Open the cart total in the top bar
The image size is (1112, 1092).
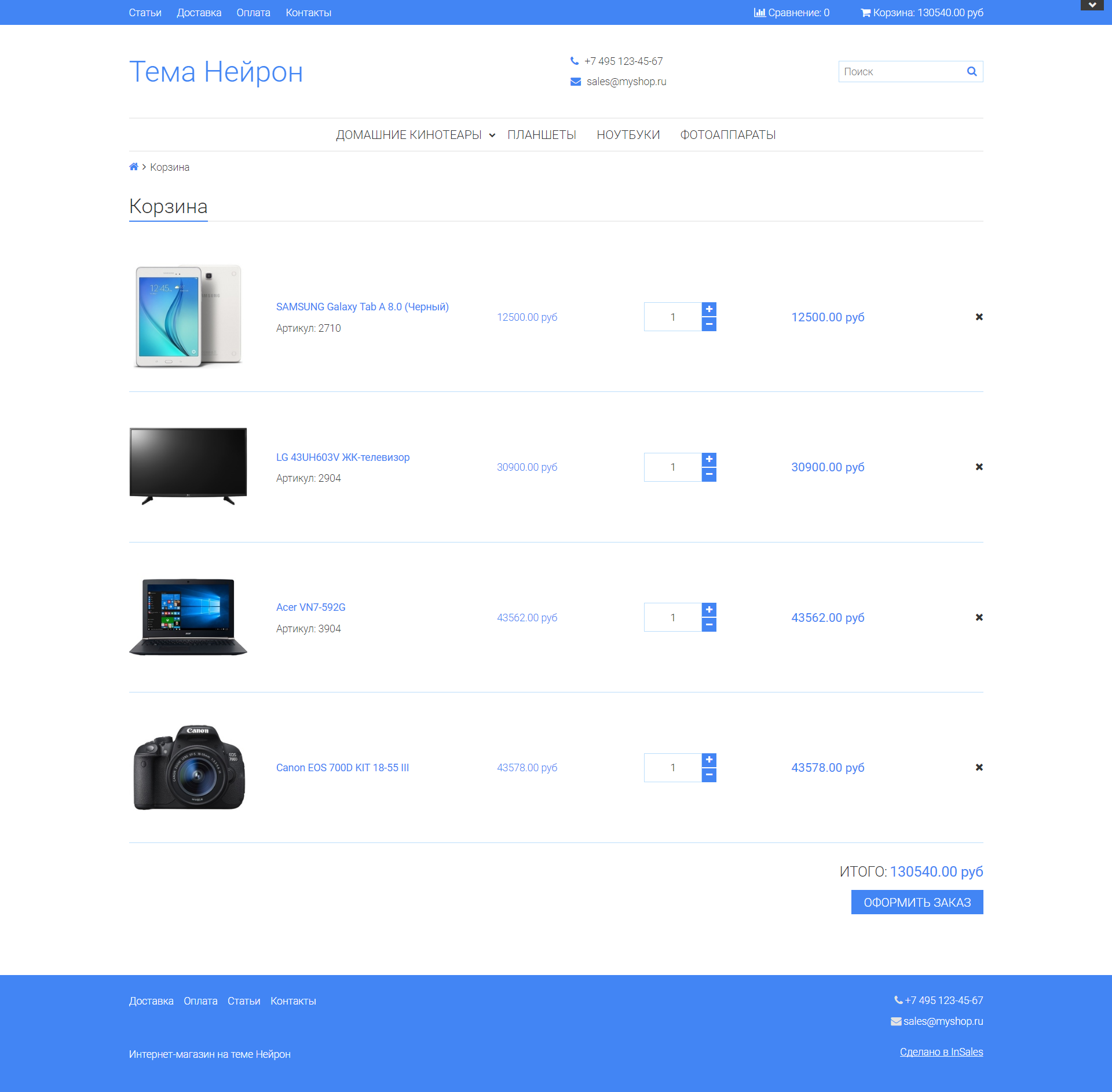pyautogui.click(x=922, y=13)
